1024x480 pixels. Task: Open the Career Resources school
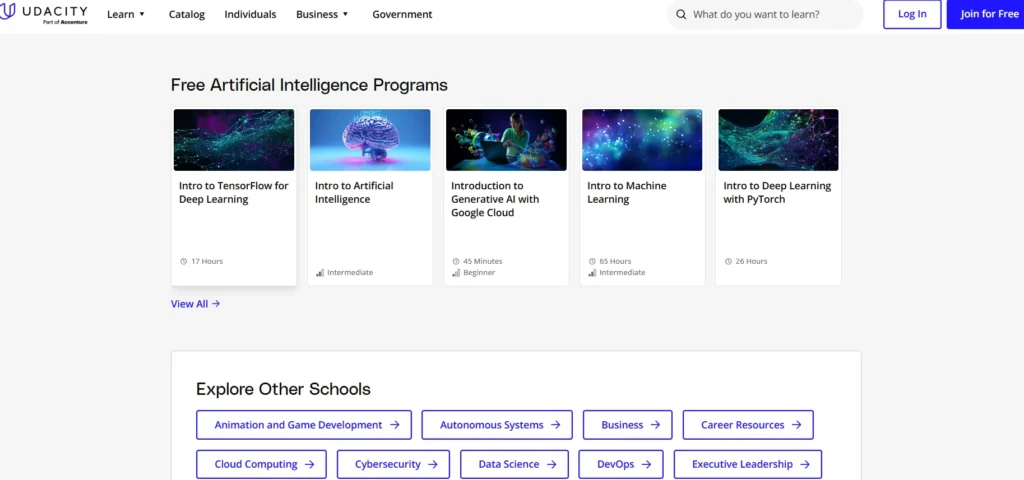tap(748, 424)
